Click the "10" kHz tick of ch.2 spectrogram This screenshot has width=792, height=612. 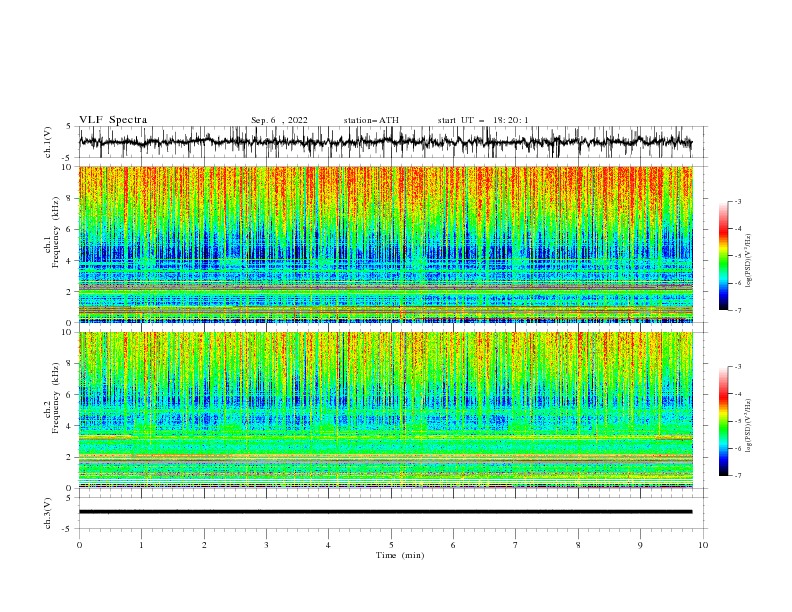tap(68, 332)
